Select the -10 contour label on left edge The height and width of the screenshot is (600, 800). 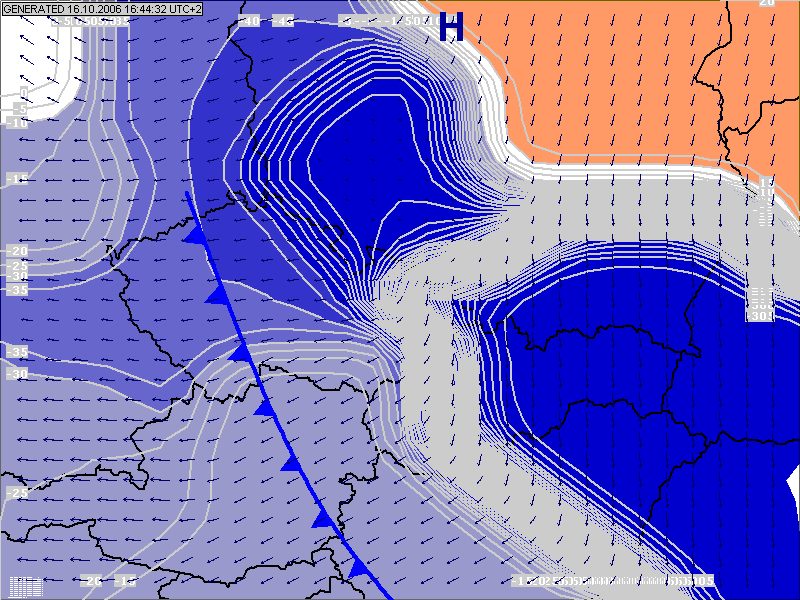[x=17, y=123]
